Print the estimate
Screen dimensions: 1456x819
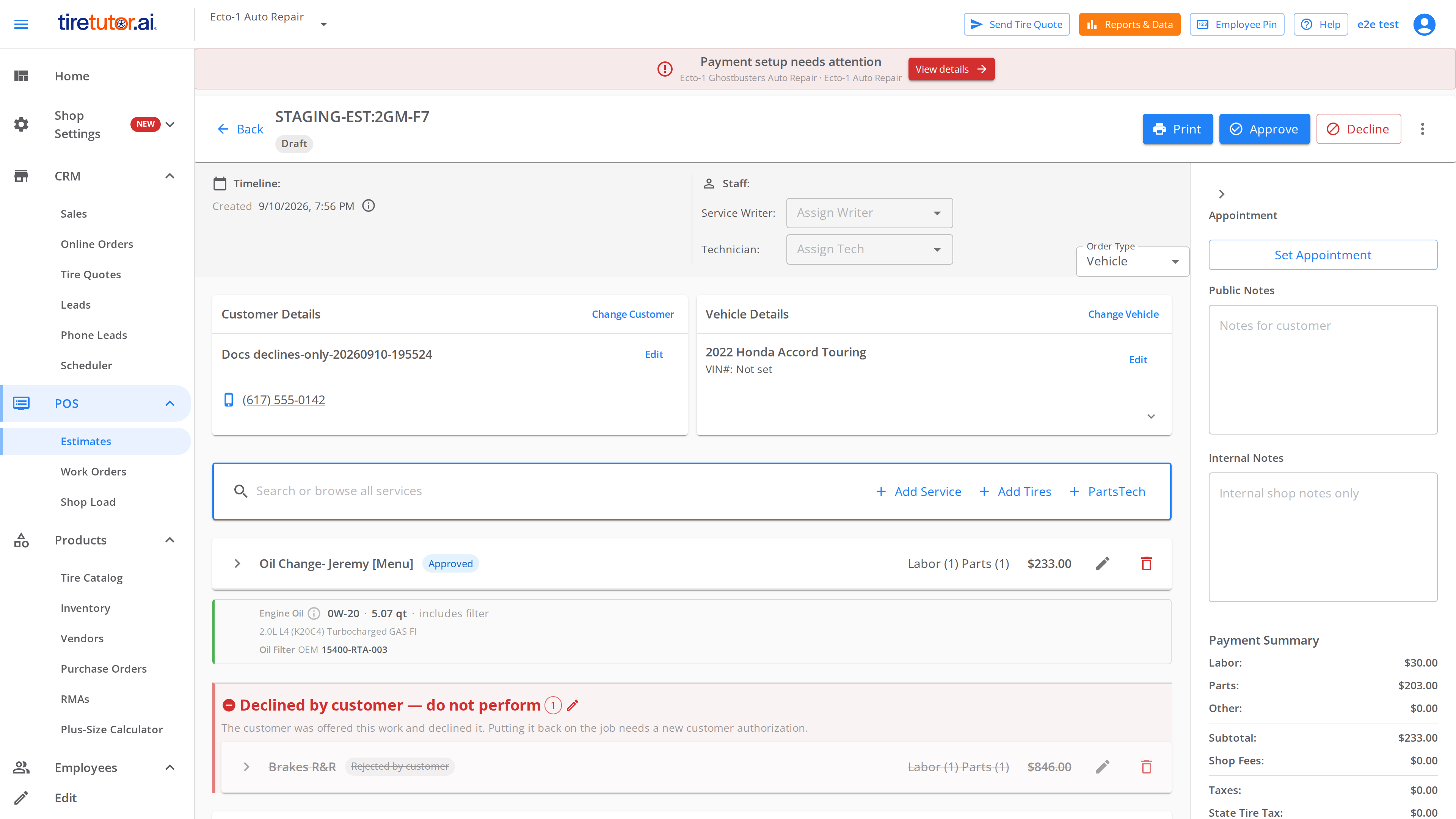pyautogui.click(x=1177, y=129)
